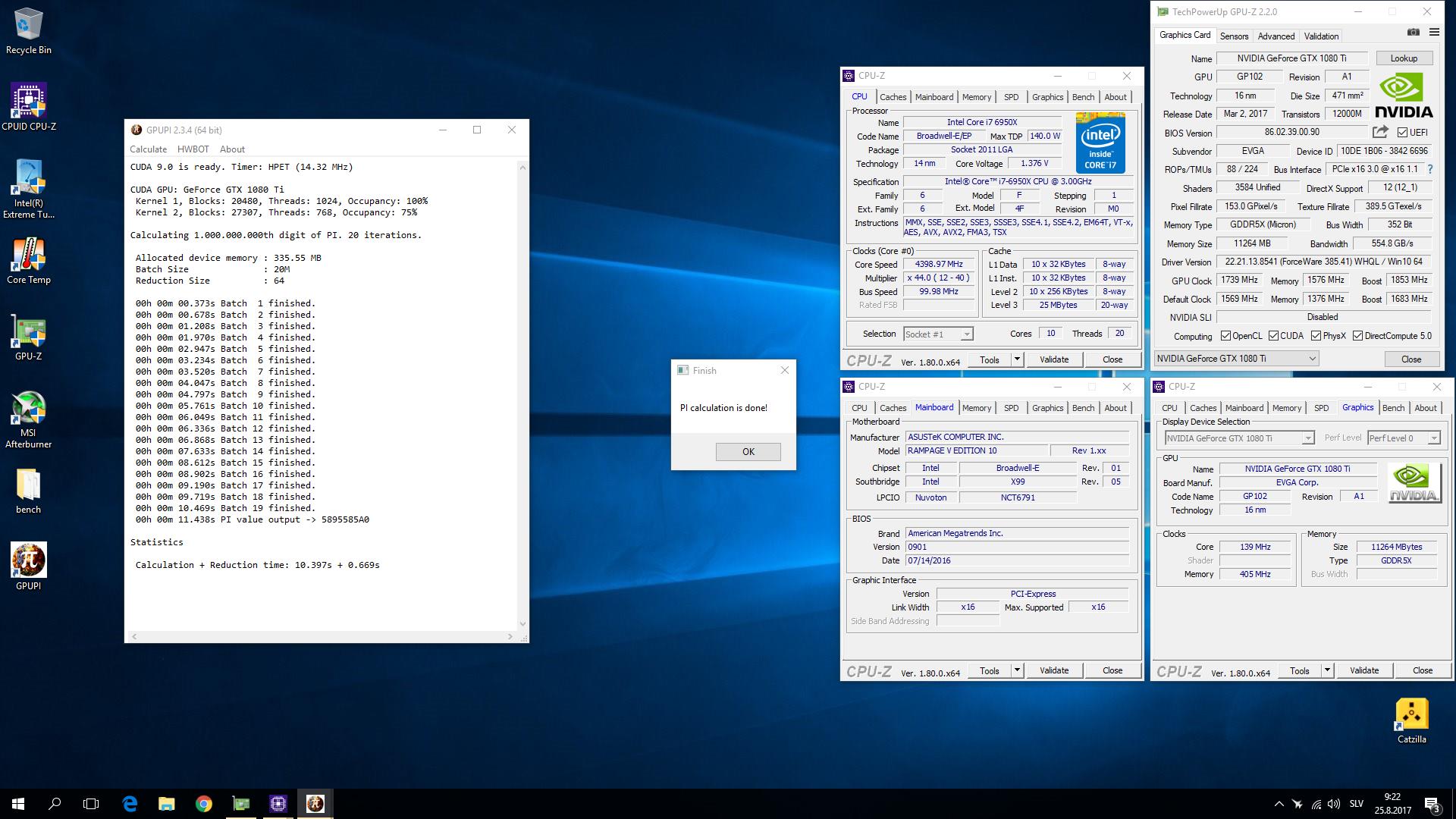Open Display Device Selection dropdown
Screen dimensions: 1456x819
(1239, 438)
